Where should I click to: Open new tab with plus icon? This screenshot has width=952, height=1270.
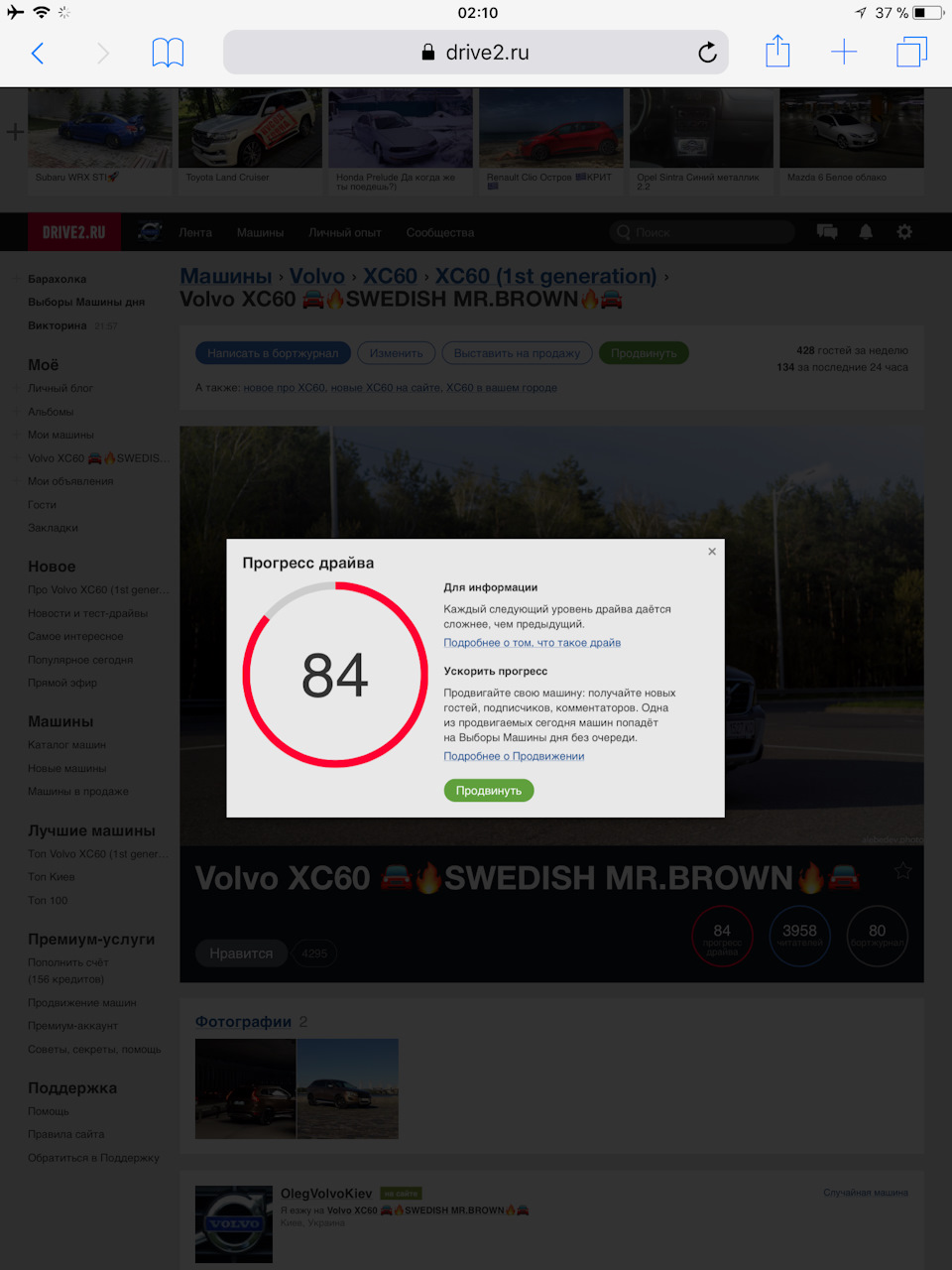pos(844,52)
